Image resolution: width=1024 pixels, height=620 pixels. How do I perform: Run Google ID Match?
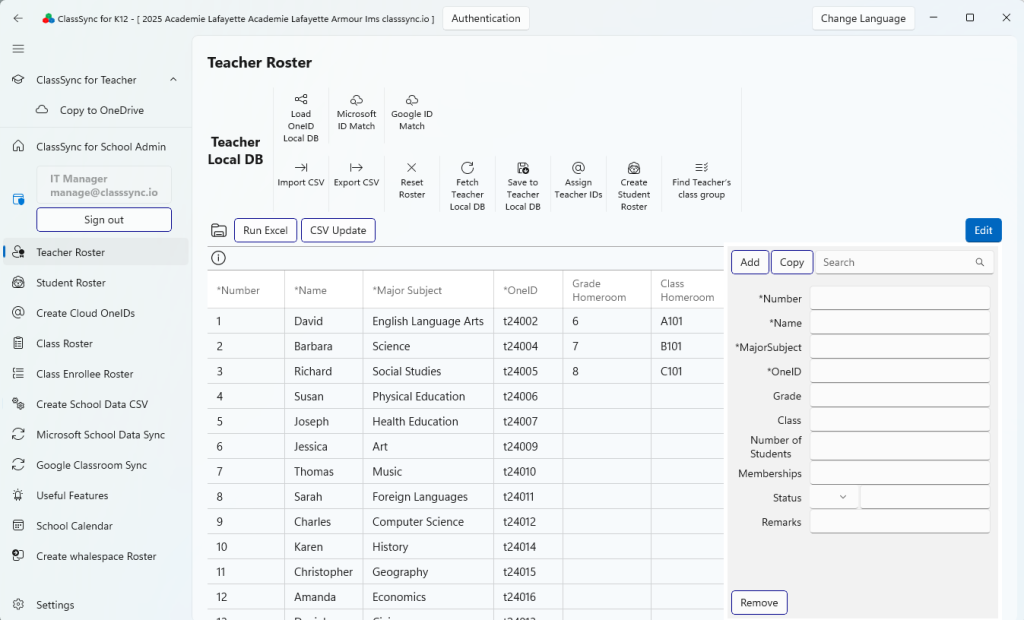[x=411, y=112]
